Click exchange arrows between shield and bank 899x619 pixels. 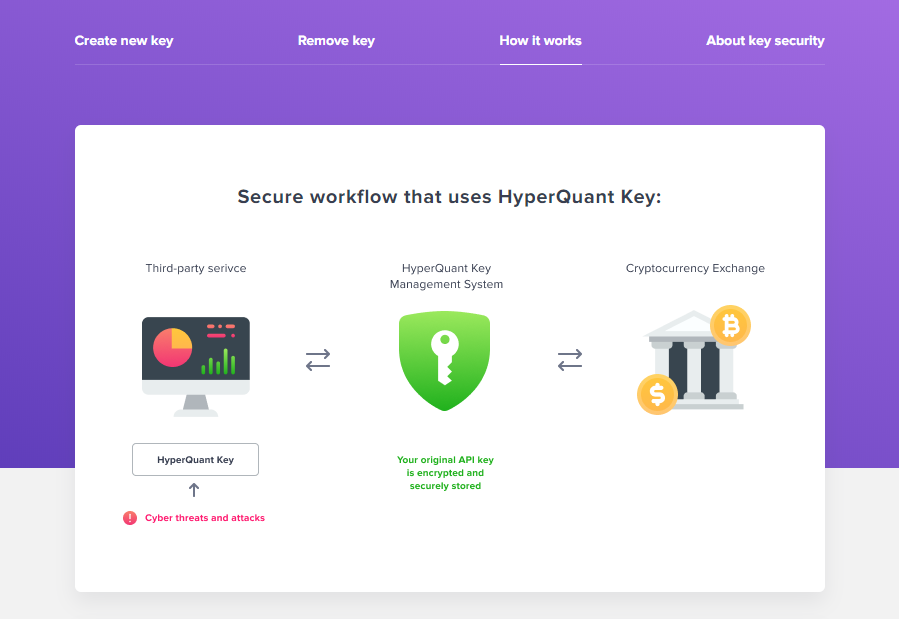pos(570,360)
